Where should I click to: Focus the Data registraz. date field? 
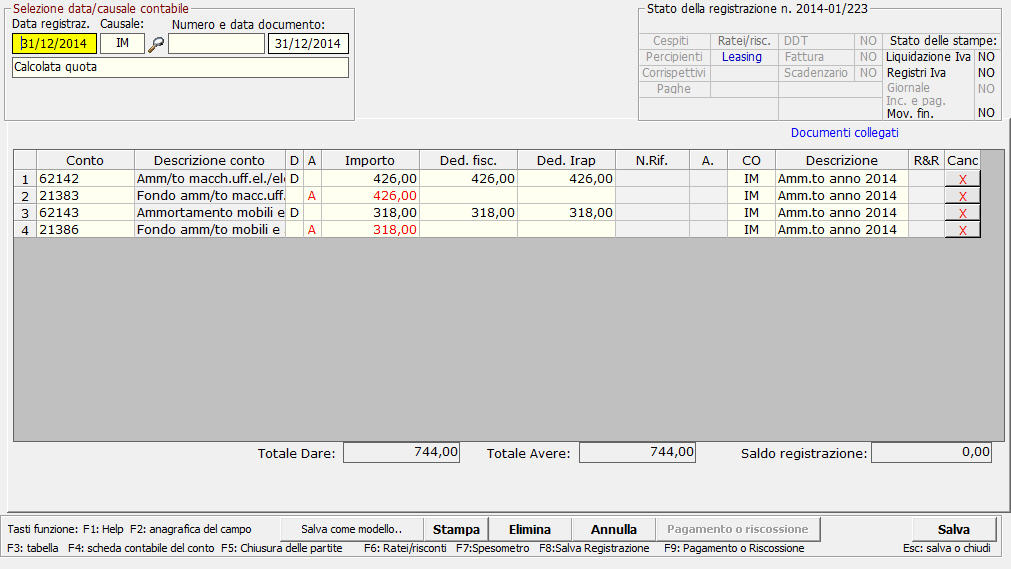[54, 43]
